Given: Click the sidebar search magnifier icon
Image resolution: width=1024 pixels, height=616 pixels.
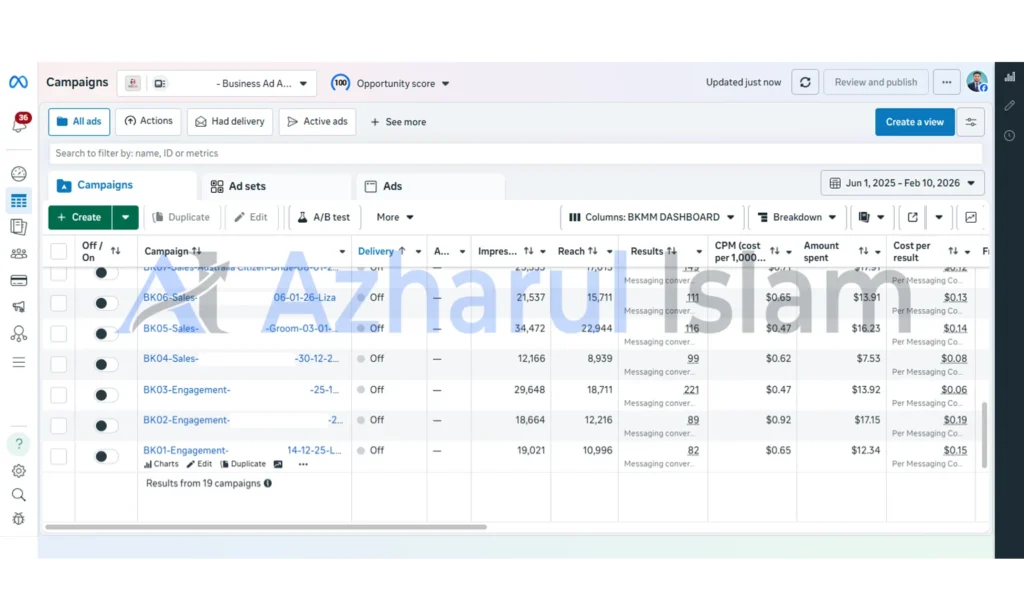Looking at the screenshot, I should click(x=19, y=494).
